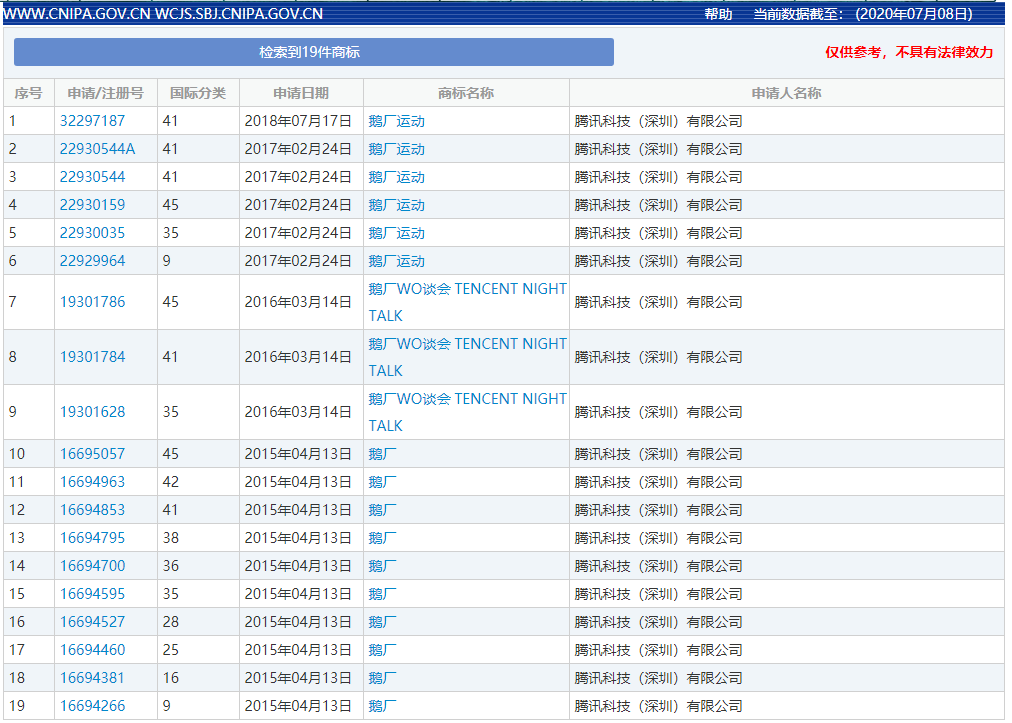This screenshot has width=1012, height=723.
Task: Select class 42 in row 11
Action: coord(170,482)
